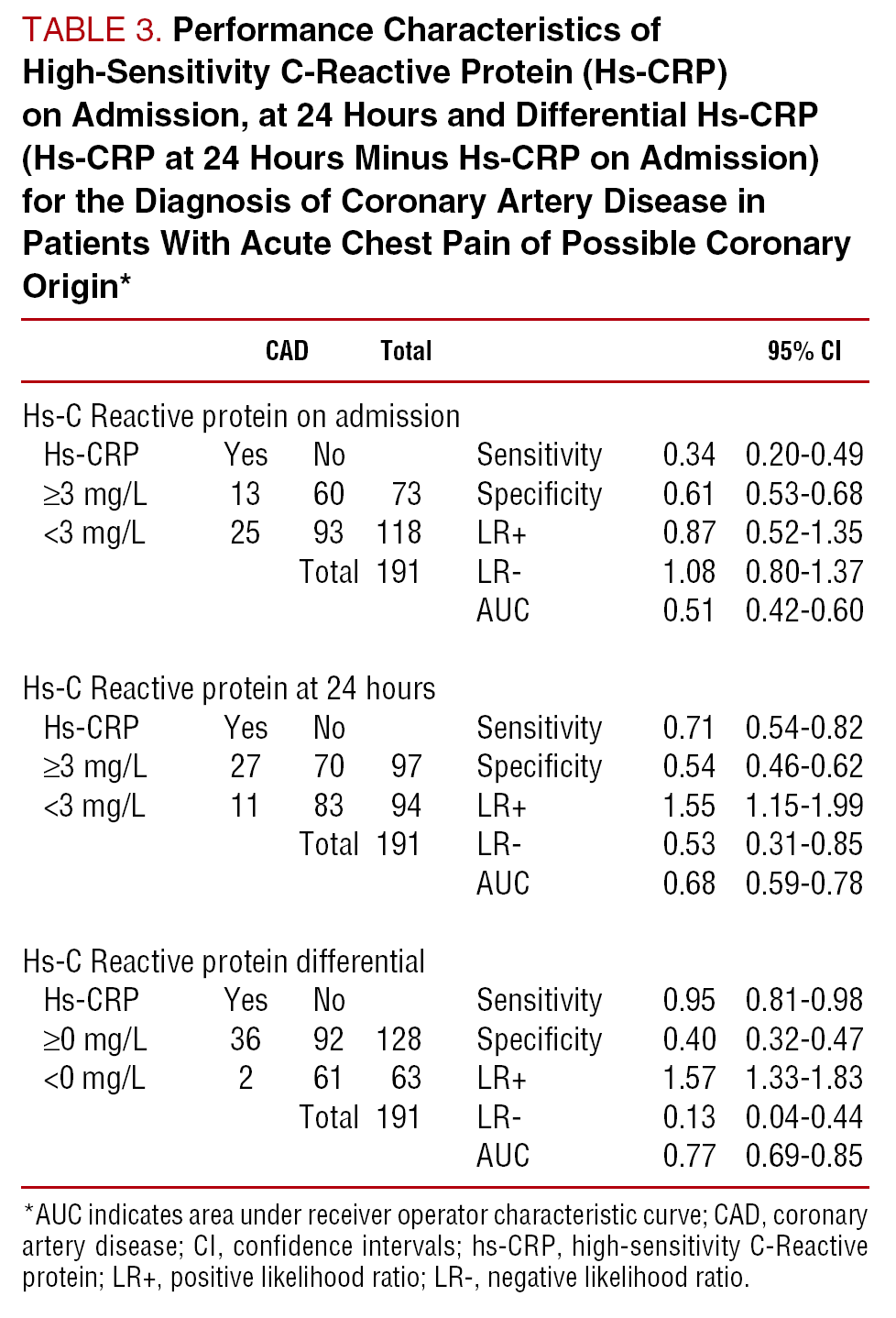Select the confidence interval 0.20-0.49
Screen dimensions: 896x1318
point(803,455)
